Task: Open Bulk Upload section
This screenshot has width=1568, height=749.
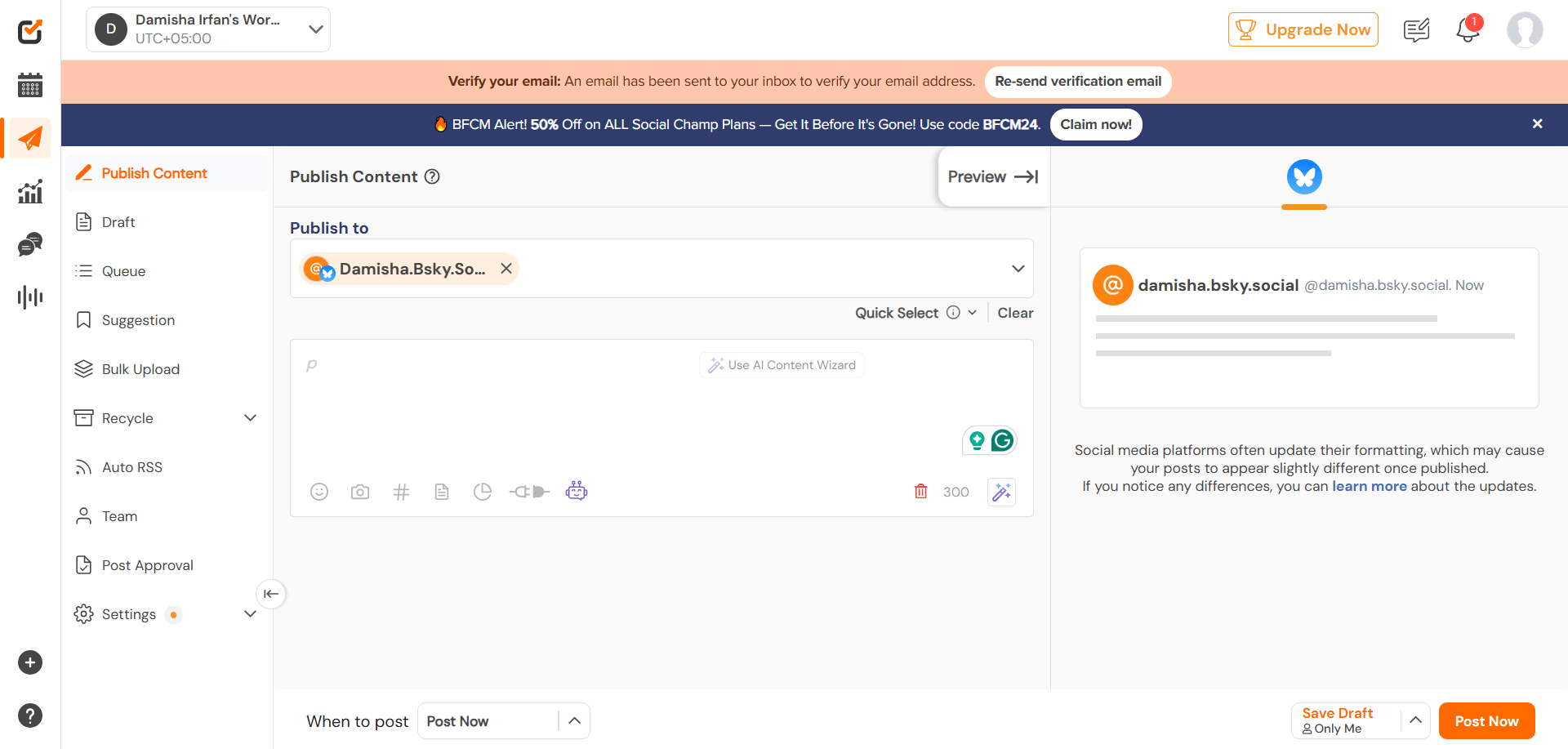Action: (x=167, y=369)
